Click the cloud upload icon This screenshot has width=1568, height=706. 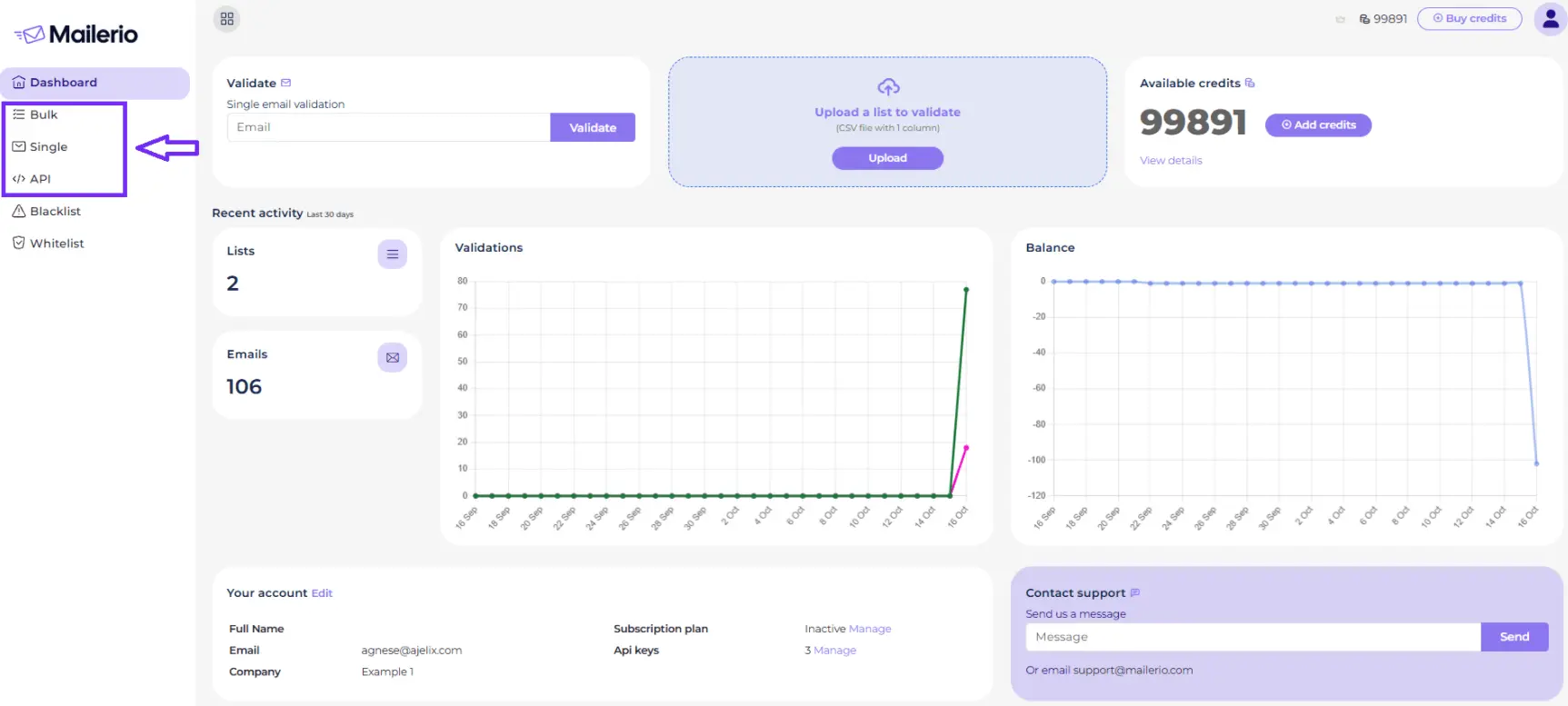pos(888,87)
